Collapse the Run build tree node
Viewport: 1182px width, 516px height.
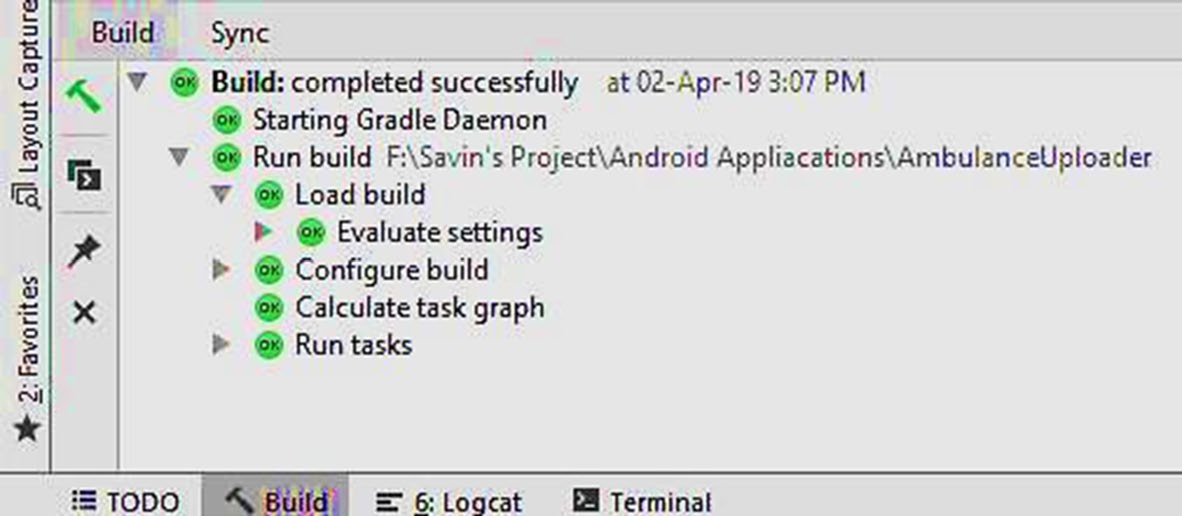pyautogui.click(x=180, y=158)
